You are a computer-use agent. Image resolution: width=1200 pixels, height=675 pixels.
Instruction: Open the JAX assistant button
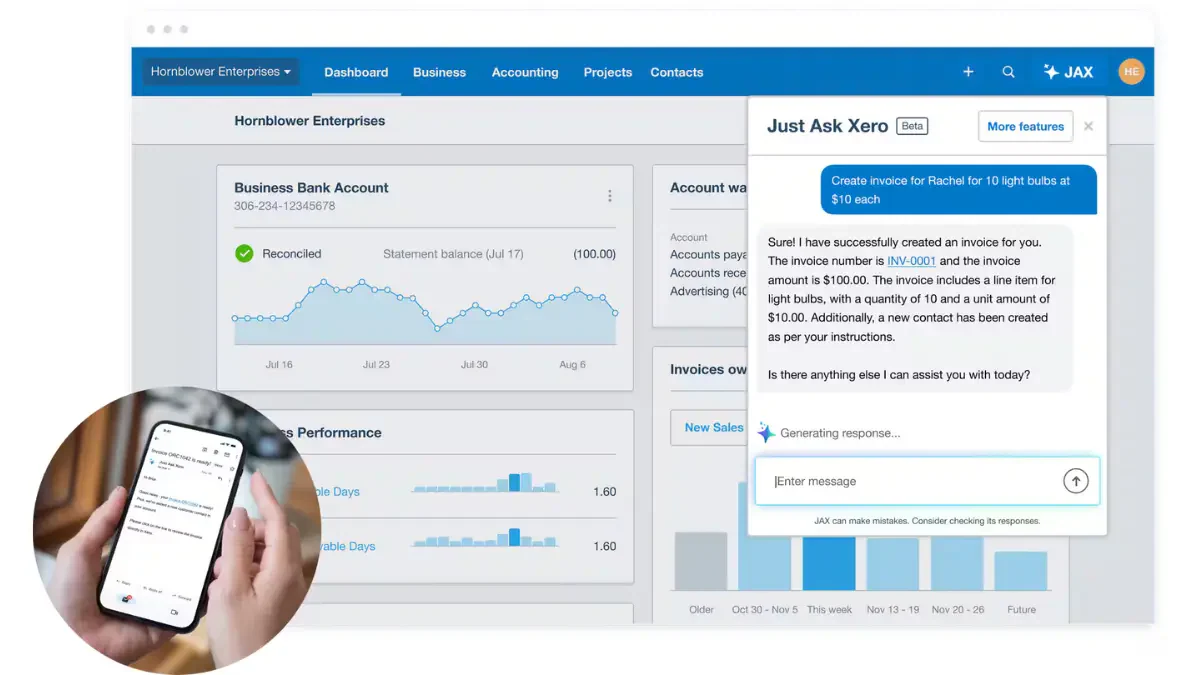[x=1068, y=72]
